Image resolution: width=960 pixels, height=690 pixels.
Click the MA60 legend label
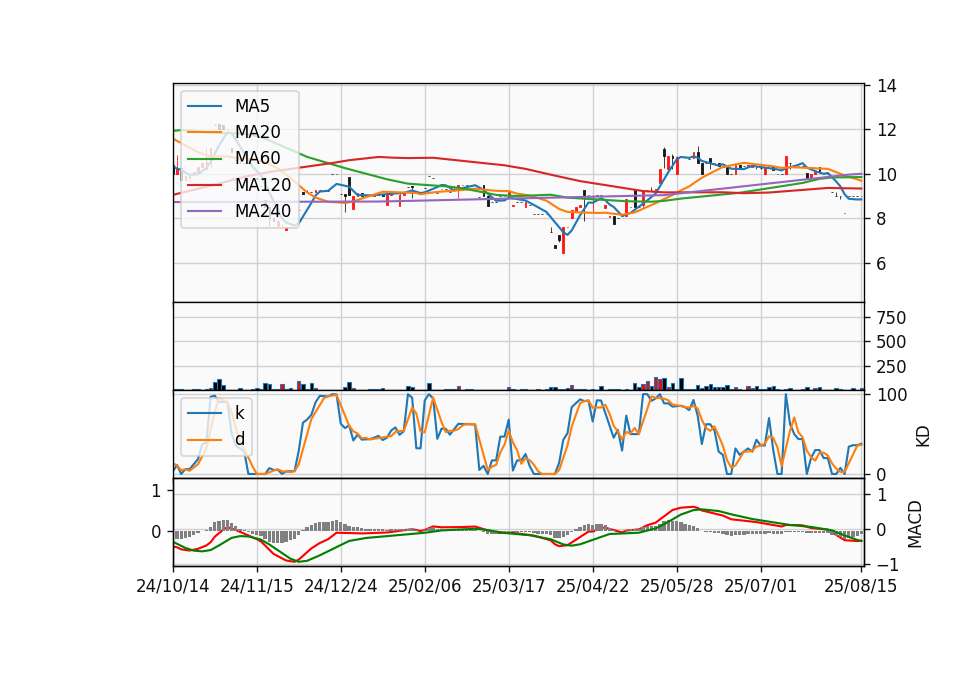pyautogui.click(x=257, y=158)
